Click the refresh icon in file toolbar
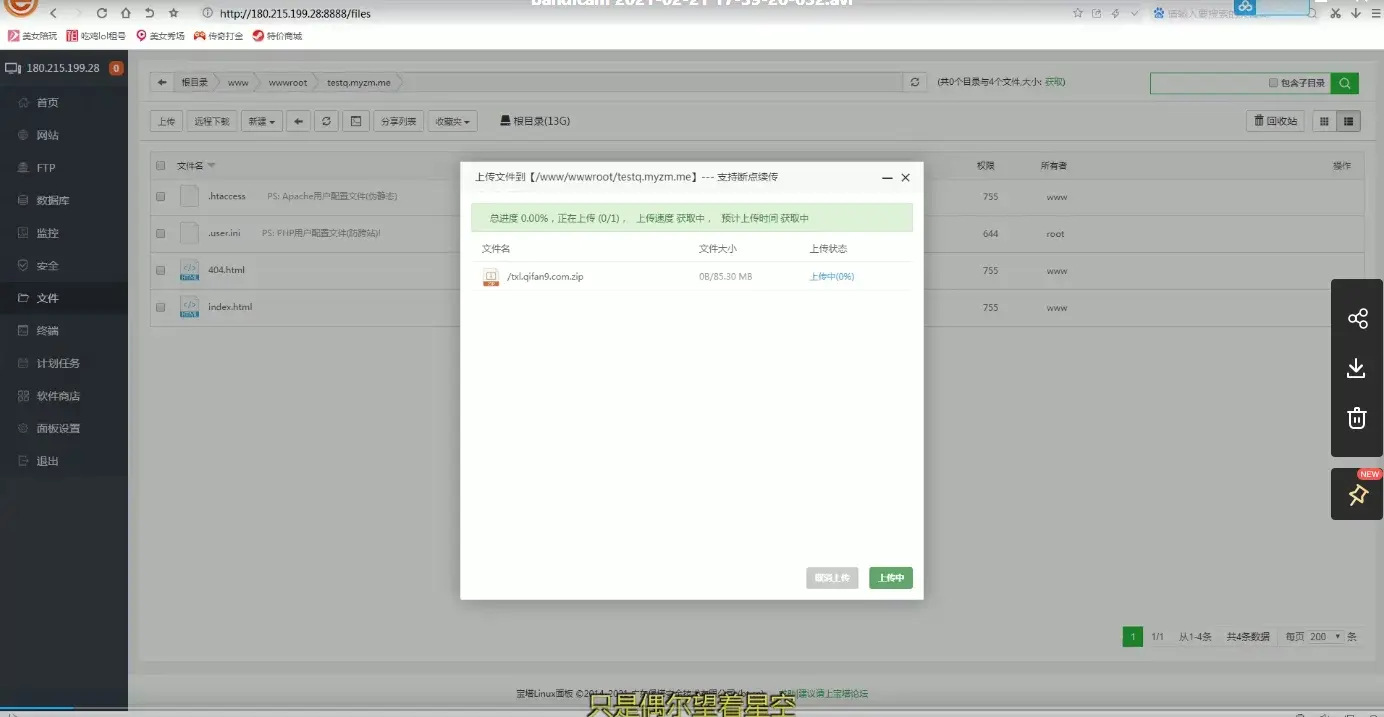This screenshot has height=717, width=1384. pyautogui.click(x=326, y=121)
